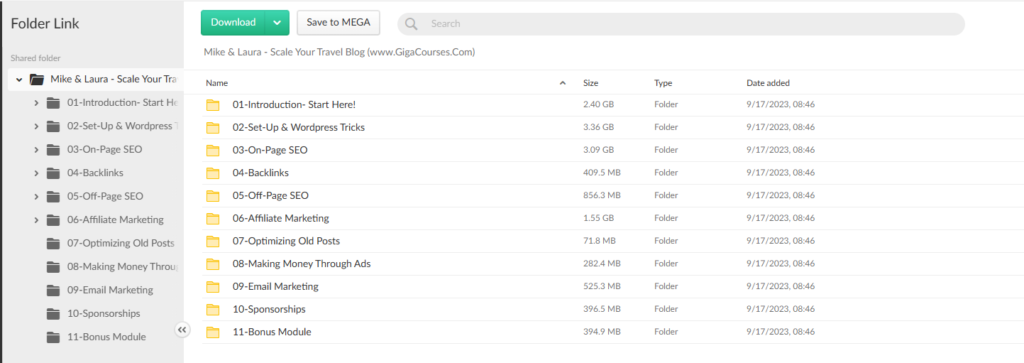Sort files by the Name column
The image size is (1024, 363).
click(217, 83)
